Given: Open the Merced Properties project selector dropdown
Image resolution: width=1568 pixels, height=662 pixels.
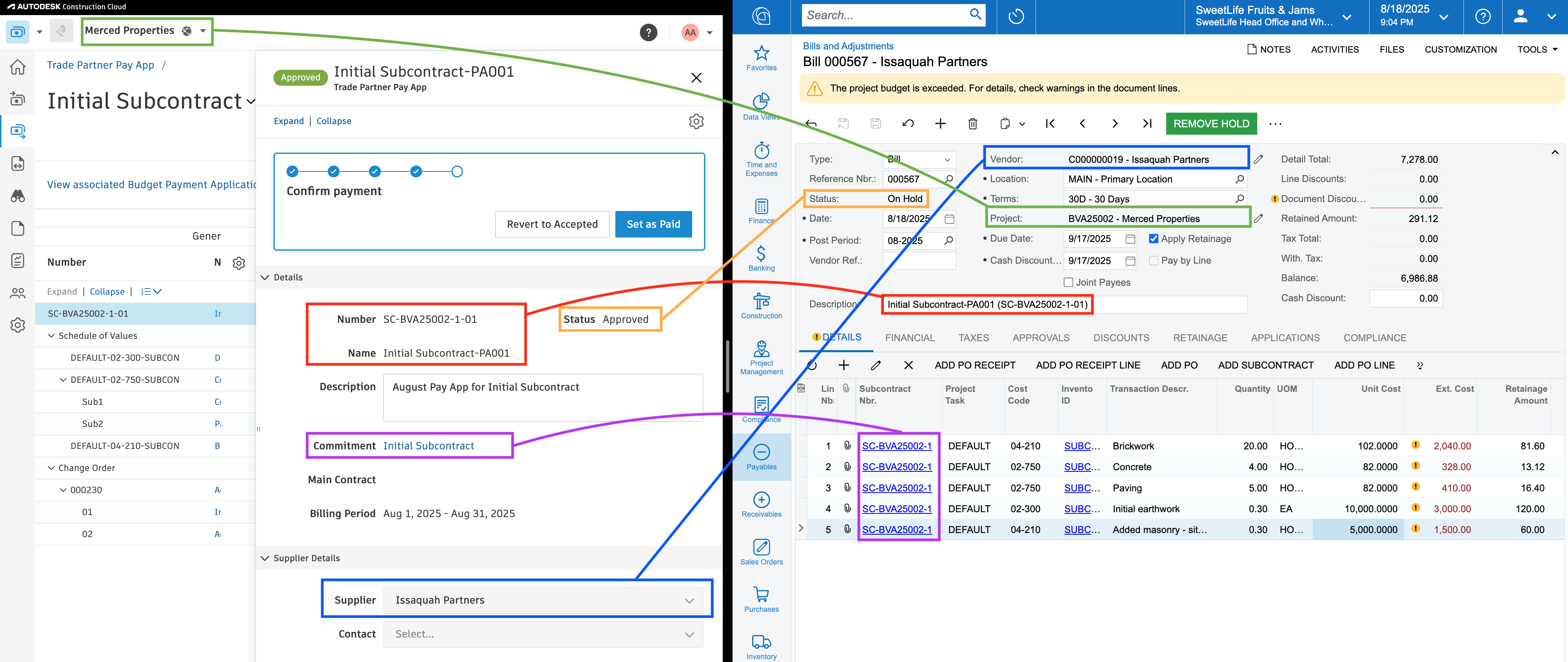Looking at the screenshot, I should click(203, 31).
